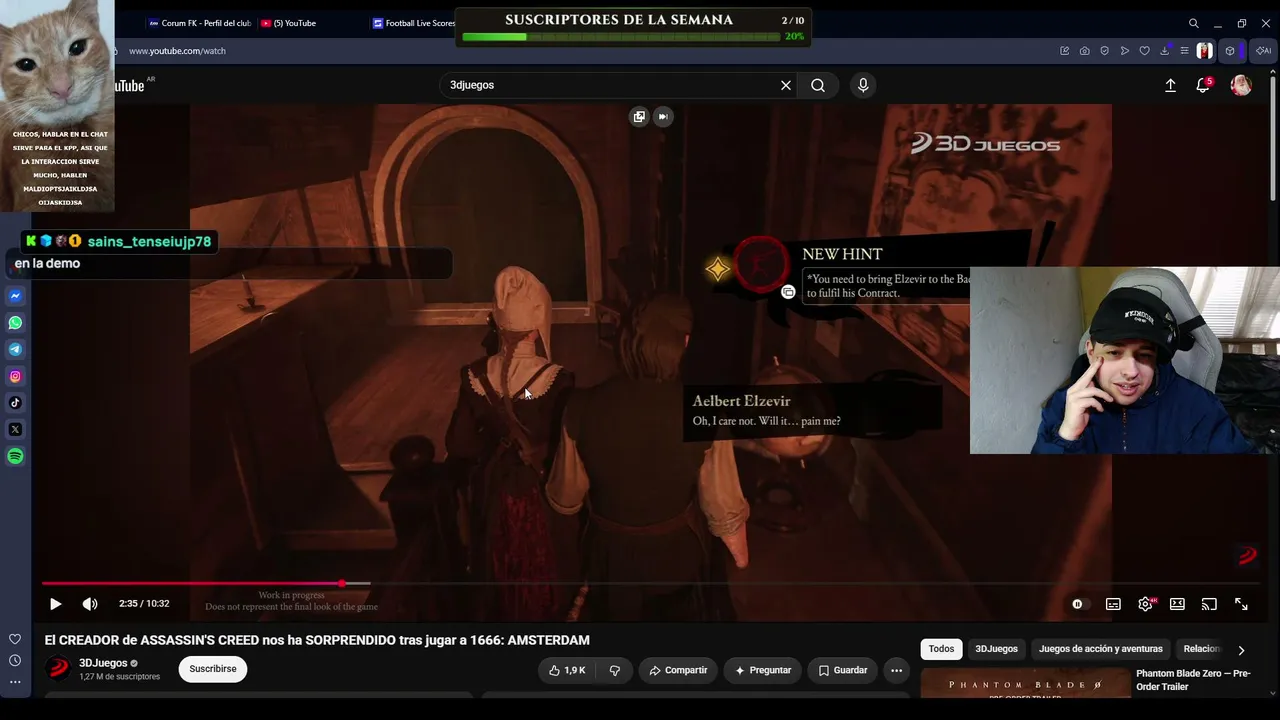Image resolution: width=1280 pixels, height=720 pixels.
Task: Click the Preguntar button
Action: click(x=763, y=670)
